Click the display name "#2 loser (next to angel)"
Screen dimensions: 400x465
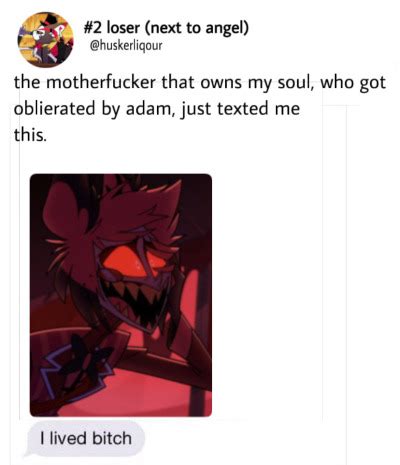(x=166, y=28)
